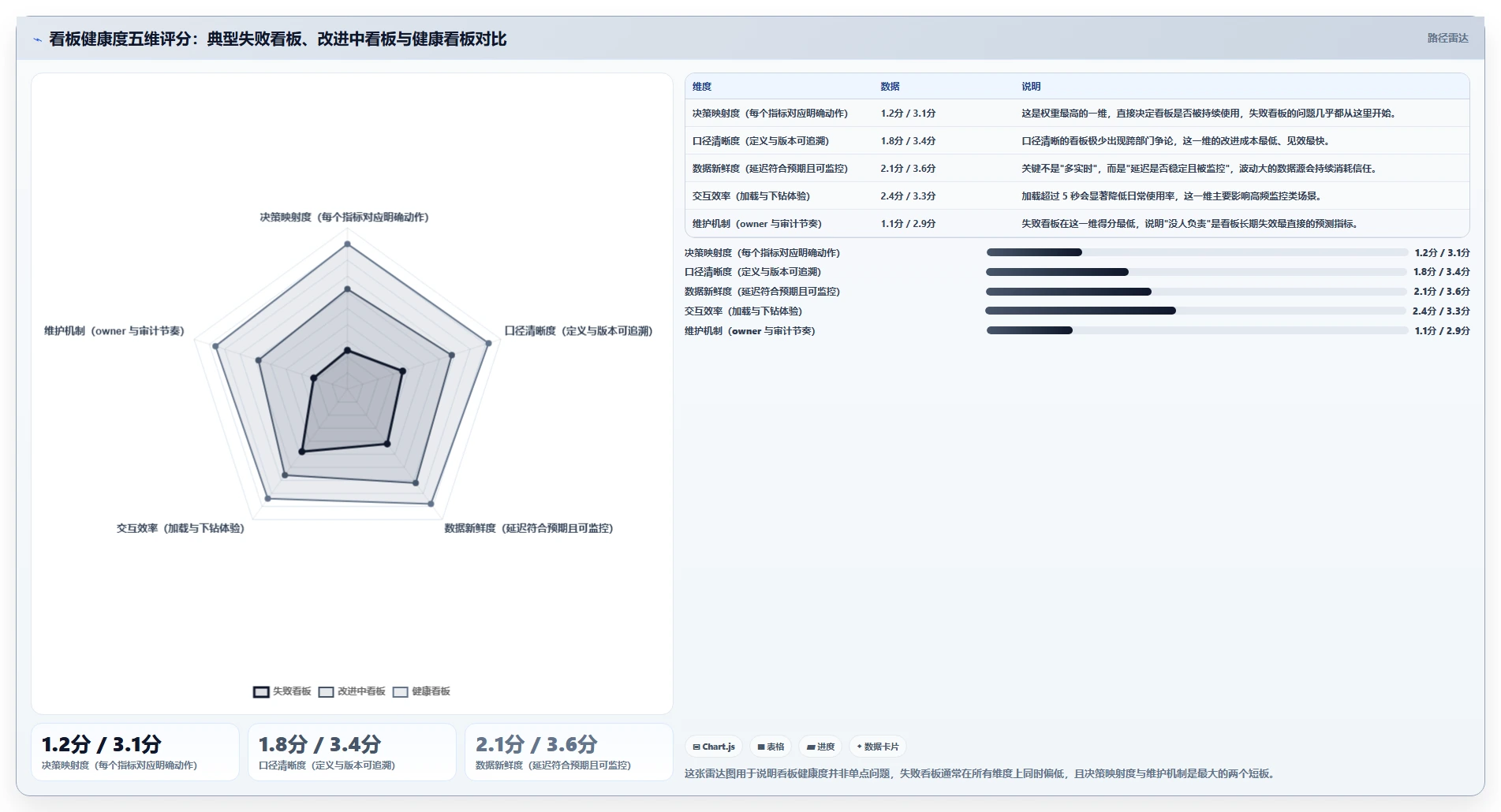This screenshot has height=812, width=1501.
Task: Click the 1.1分 / 2.9分 value after the progress bar
Action: click(x=1442, y=331)
